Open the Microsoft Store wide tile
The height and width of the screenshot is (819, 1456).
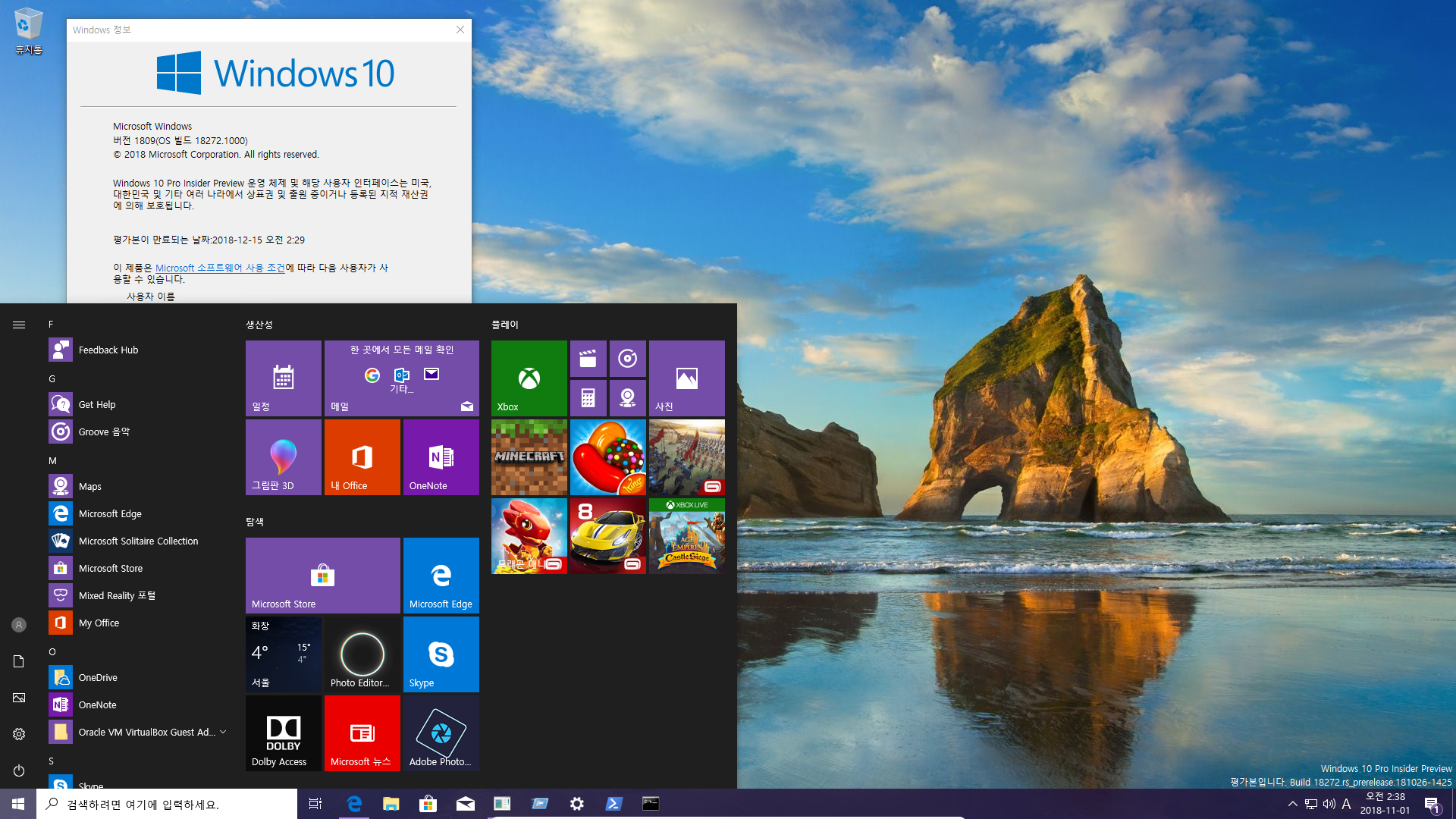point(323,576)
